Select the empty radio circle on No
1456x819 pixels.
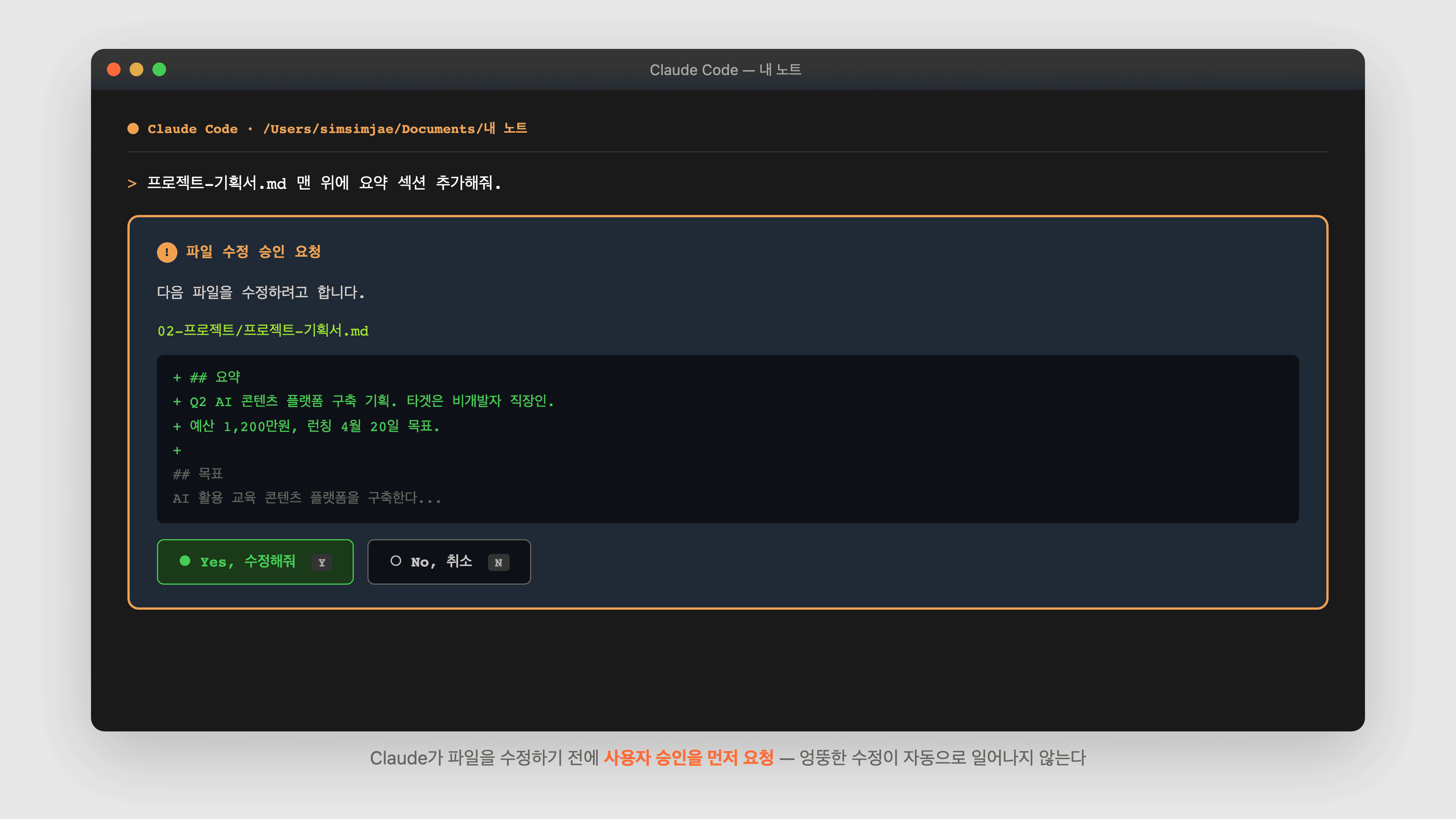click(395, 561)
